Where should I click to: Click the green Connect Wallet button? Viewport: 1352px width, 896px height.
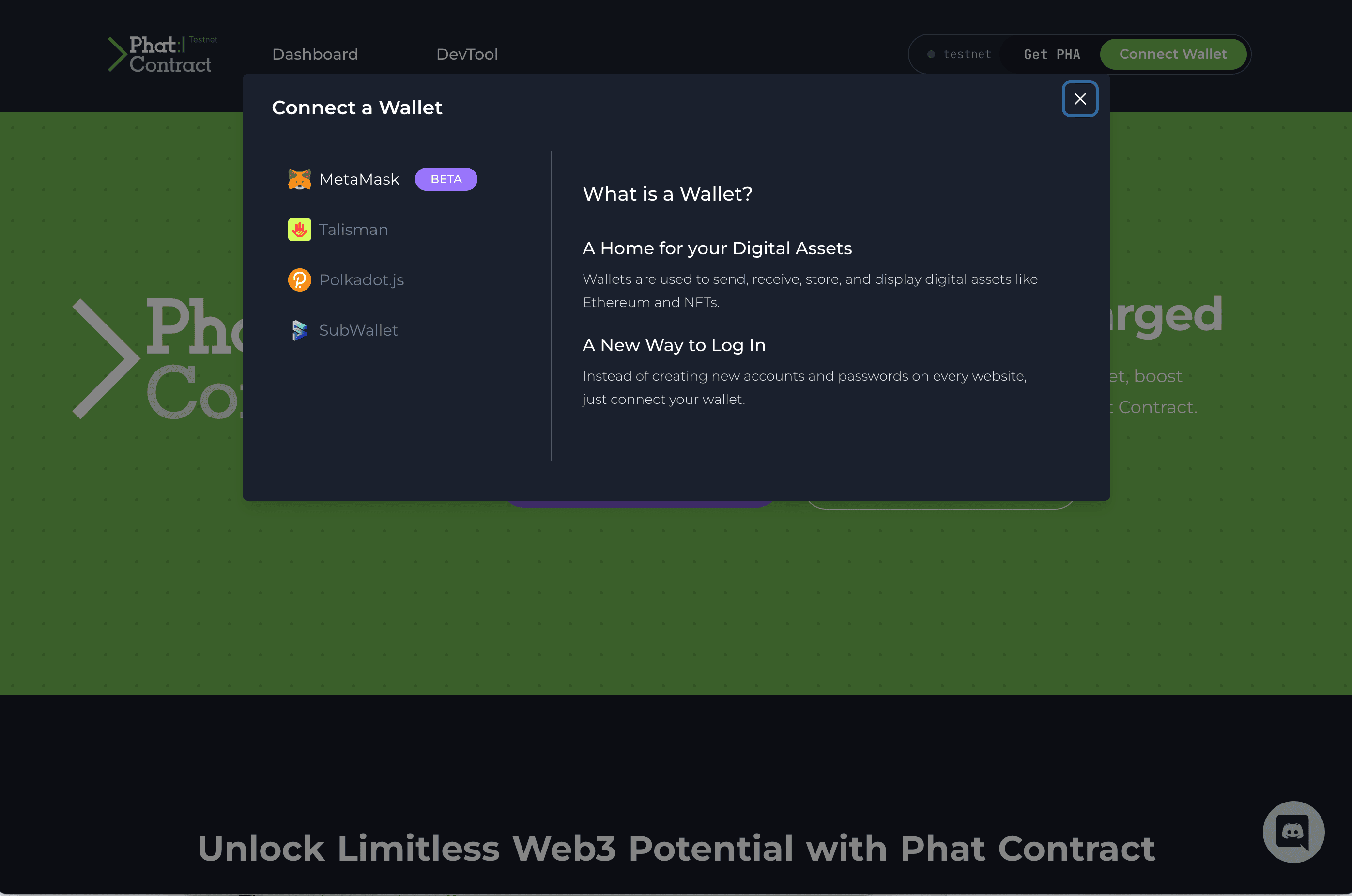(1173, 54)
